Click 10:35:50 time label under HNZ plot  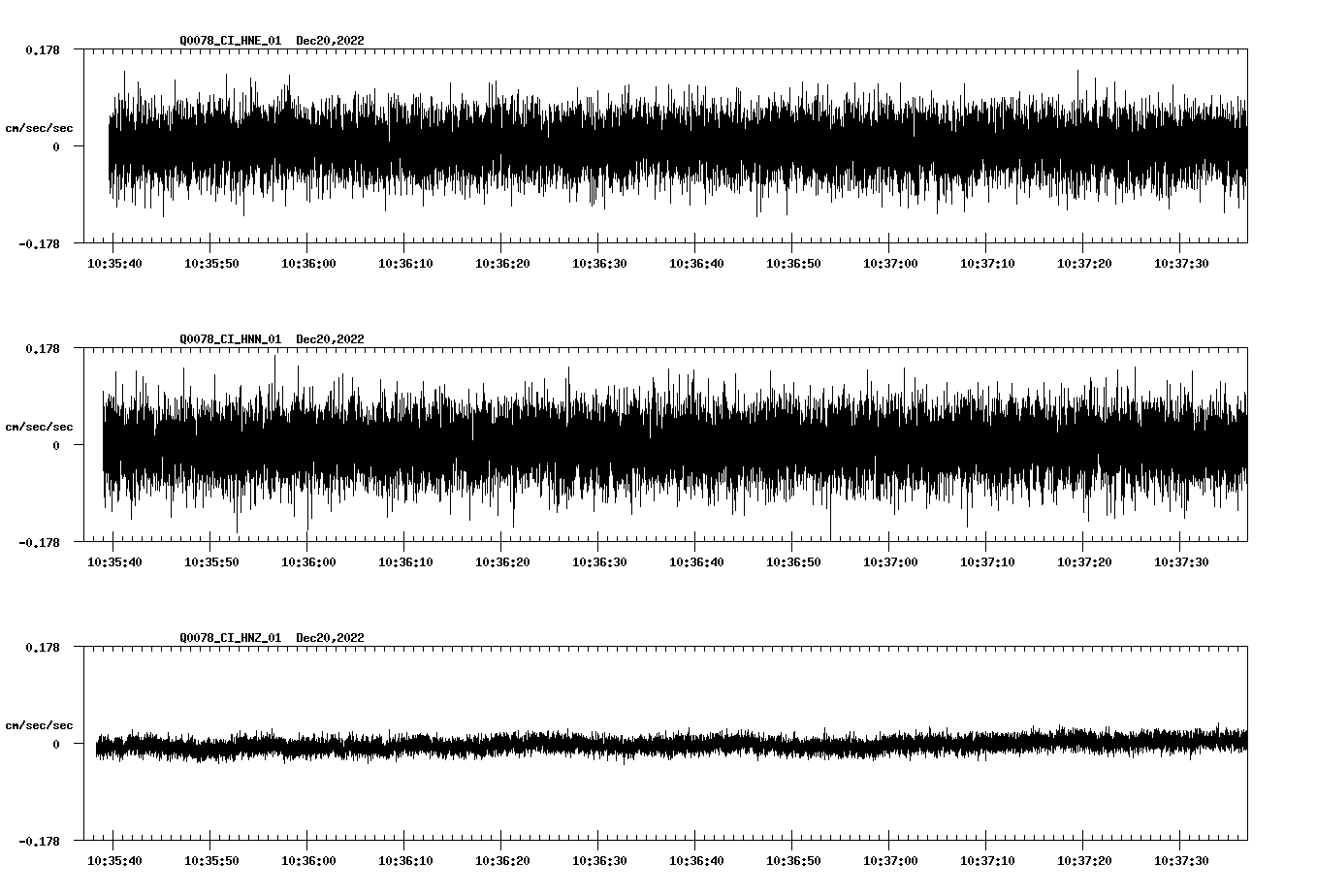click(x=211, y=861)
